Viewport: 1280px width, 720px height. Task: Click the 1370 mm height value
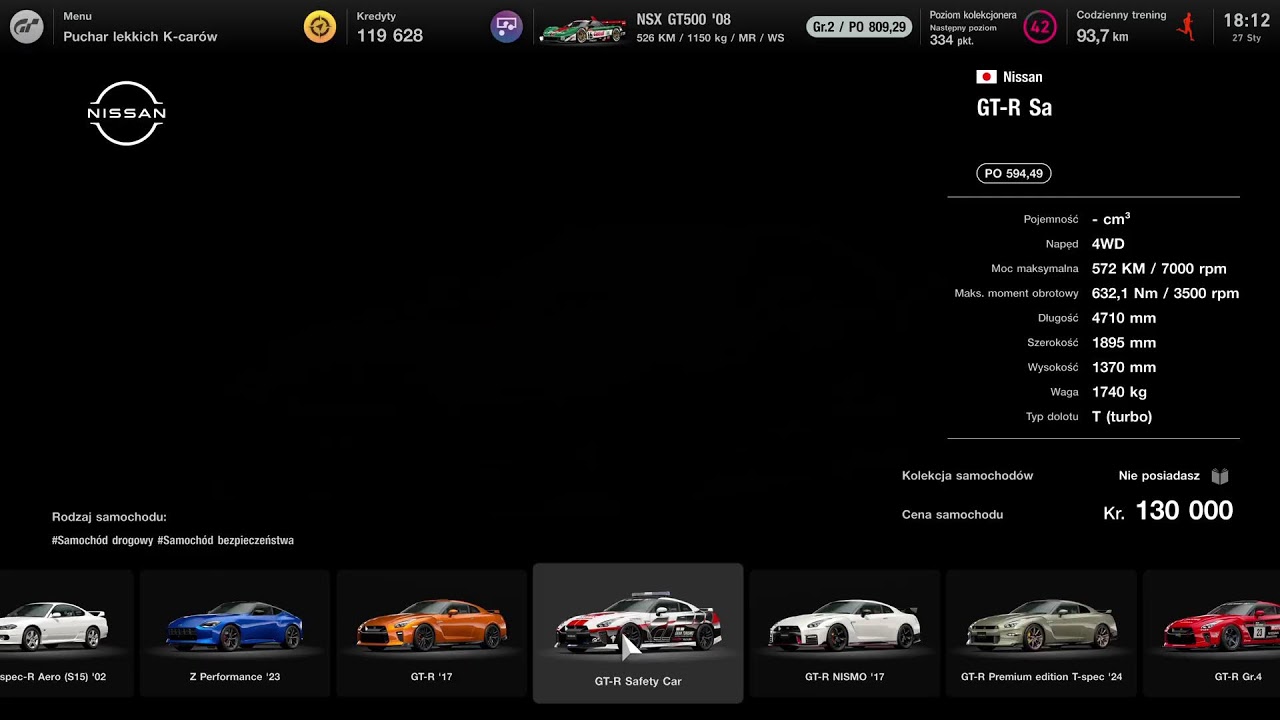(1124, 367)
